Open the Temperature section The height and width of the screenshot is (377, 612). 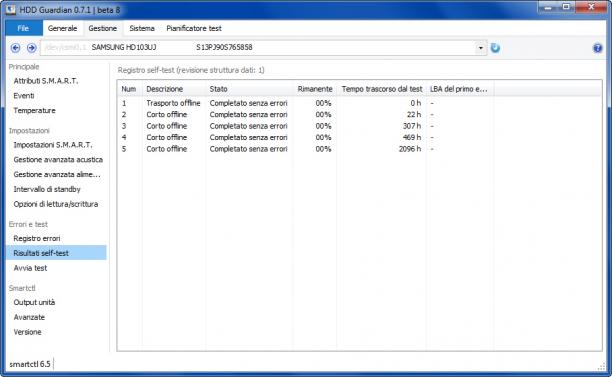(x=34, y=110)
